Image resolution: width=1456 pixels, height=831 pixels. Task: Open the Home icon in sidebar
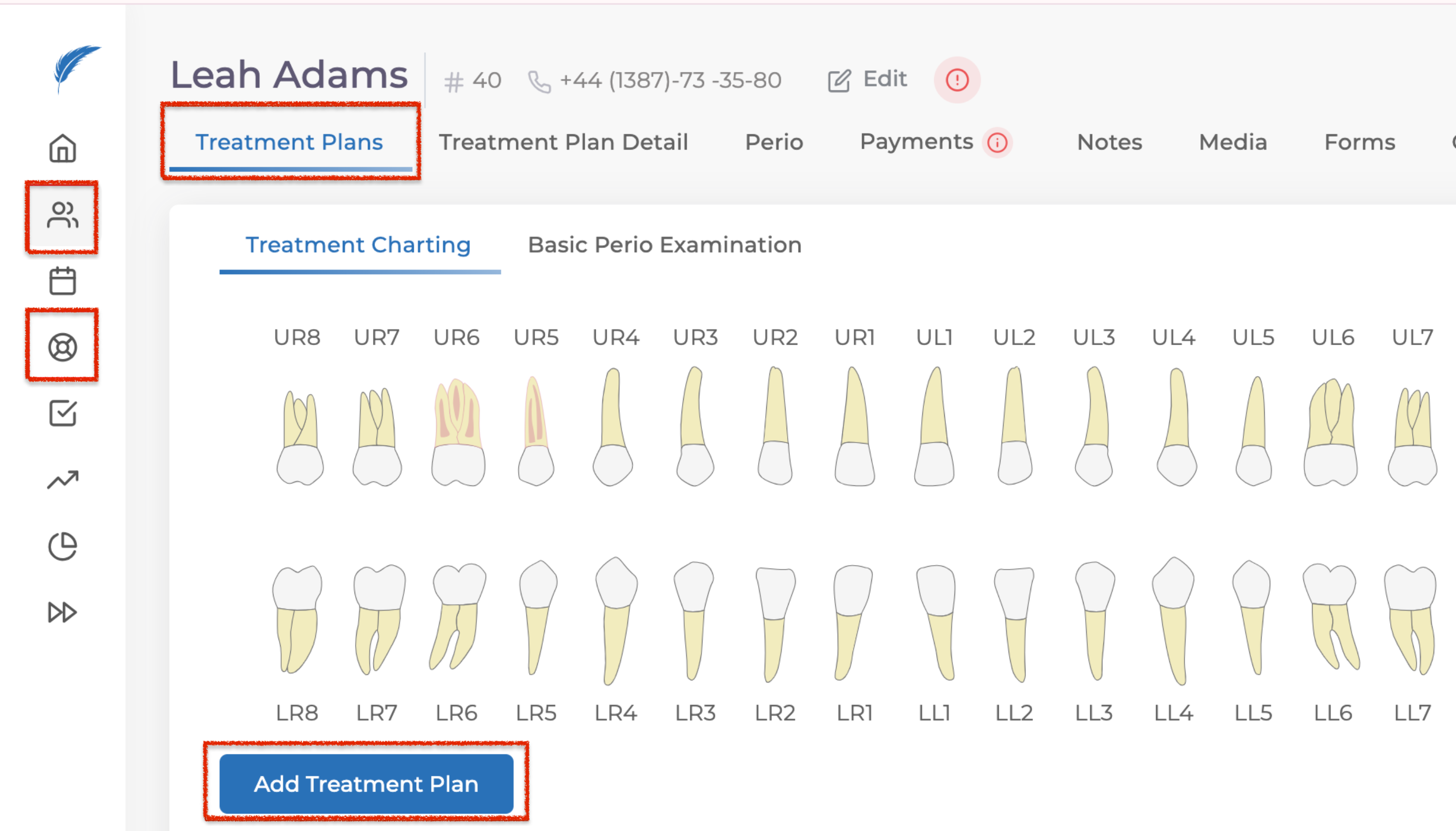pos(62,149)
